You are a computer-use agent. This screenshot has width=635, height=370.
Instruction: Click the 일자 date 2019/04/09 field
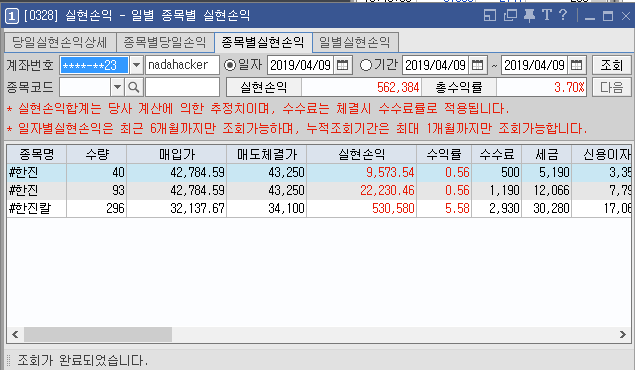300,65
